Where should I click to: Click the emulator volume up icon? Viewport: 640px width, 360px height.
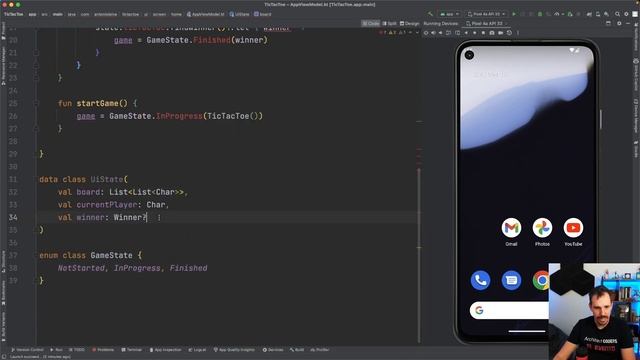pos(433,33)
